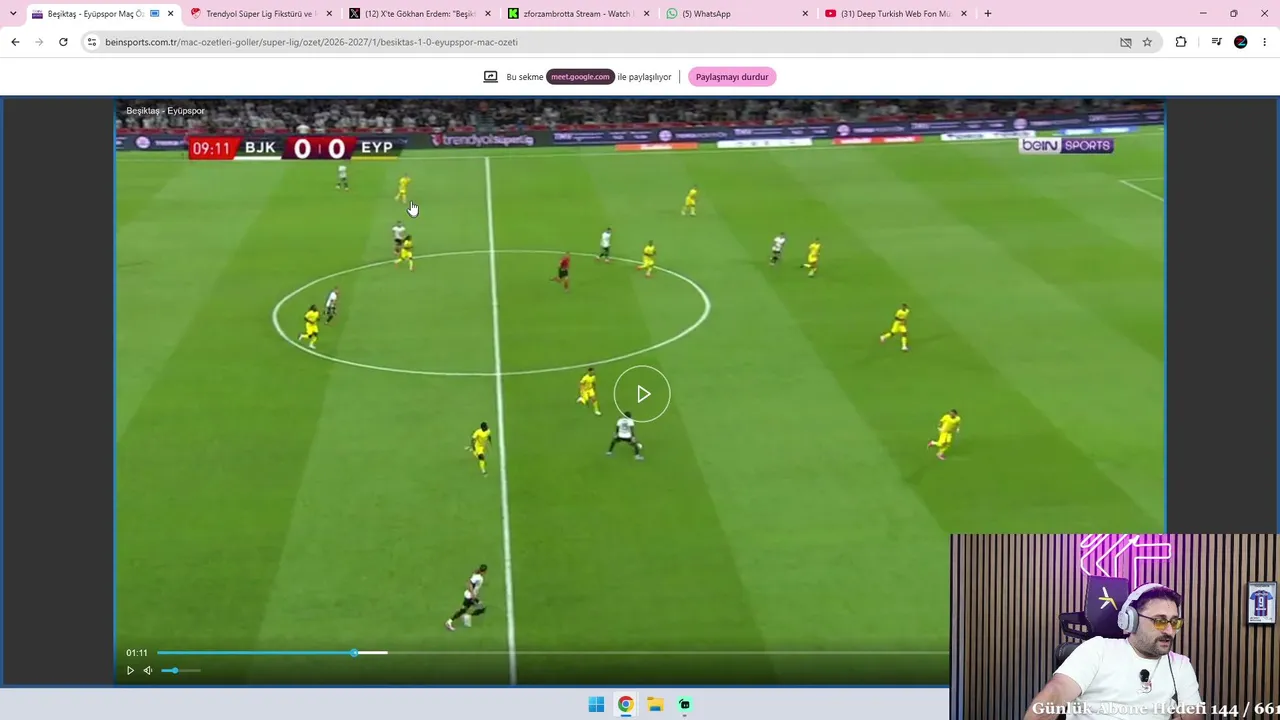The image size is (1280, 720).
Task: Click the beinsports.com.tr address bar URL
Action: (x=311, y=42)
